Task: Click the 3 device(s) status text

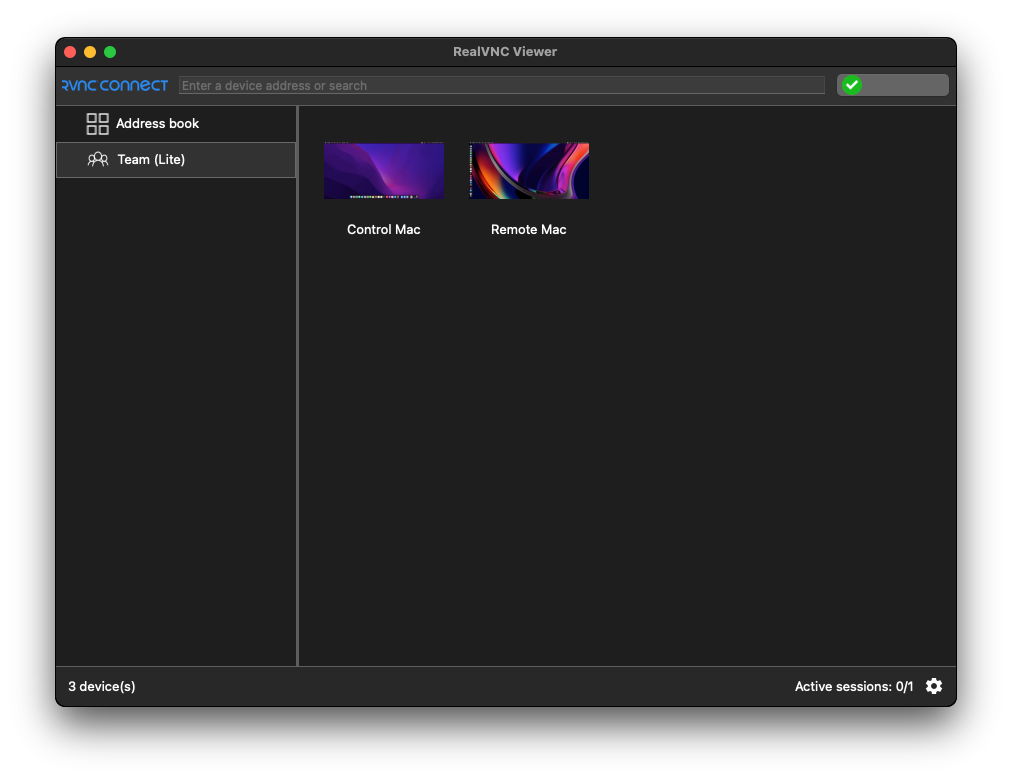Action: click(x=102, y=686)
